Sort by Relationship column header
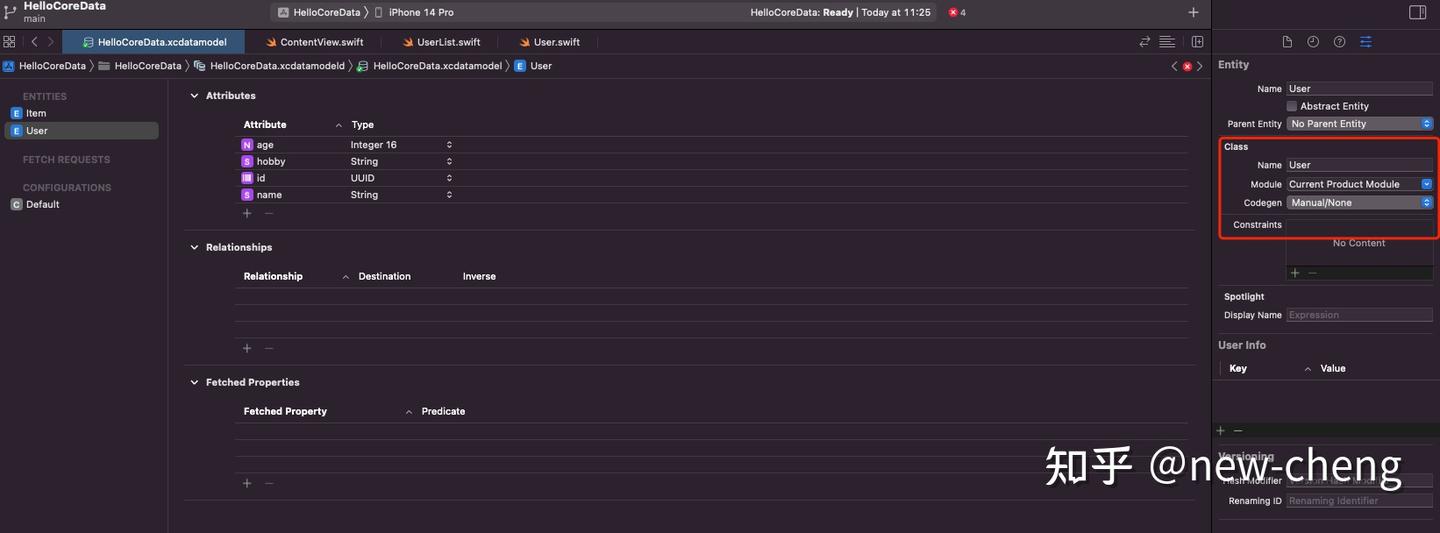The width and height of the screenshot is (1440, 533). (x=273, y=277)
